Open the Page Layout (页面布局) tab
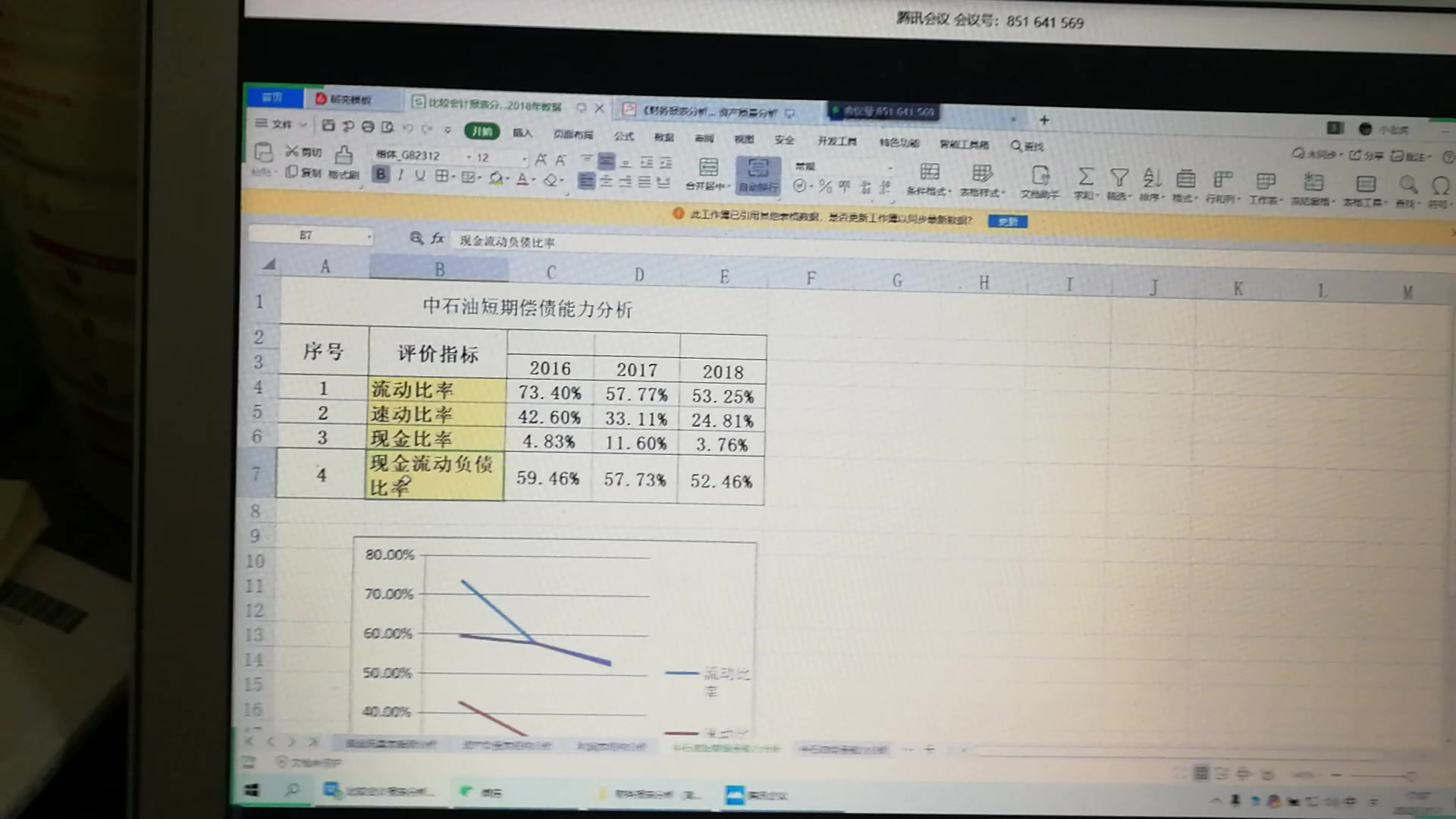Image resolution: width=1456 pixels, height=819 pixels. 573,134
